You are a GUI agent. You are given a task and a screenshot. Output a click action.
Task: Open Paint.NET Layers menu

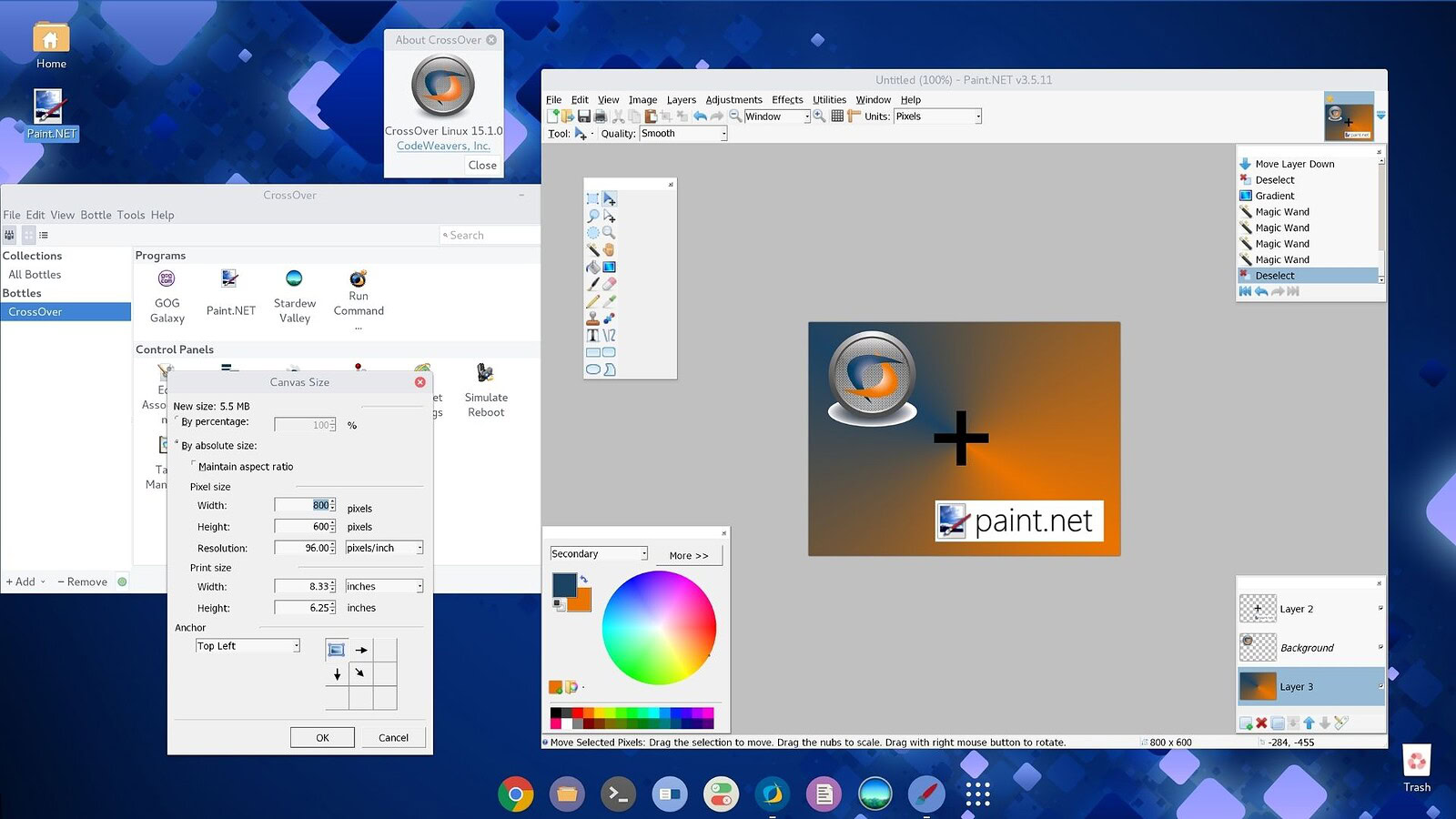(681, 100)
